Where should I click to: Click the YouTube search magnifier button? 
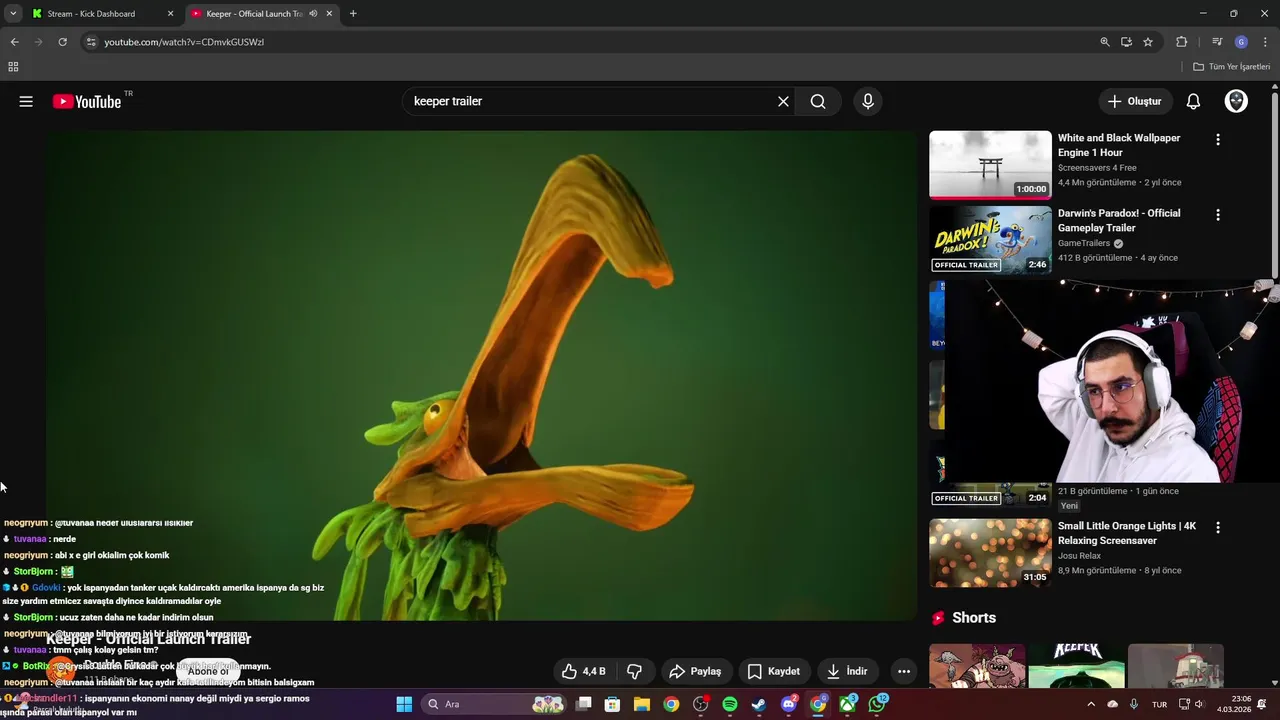pyautogui.click(x=818, y=101)
